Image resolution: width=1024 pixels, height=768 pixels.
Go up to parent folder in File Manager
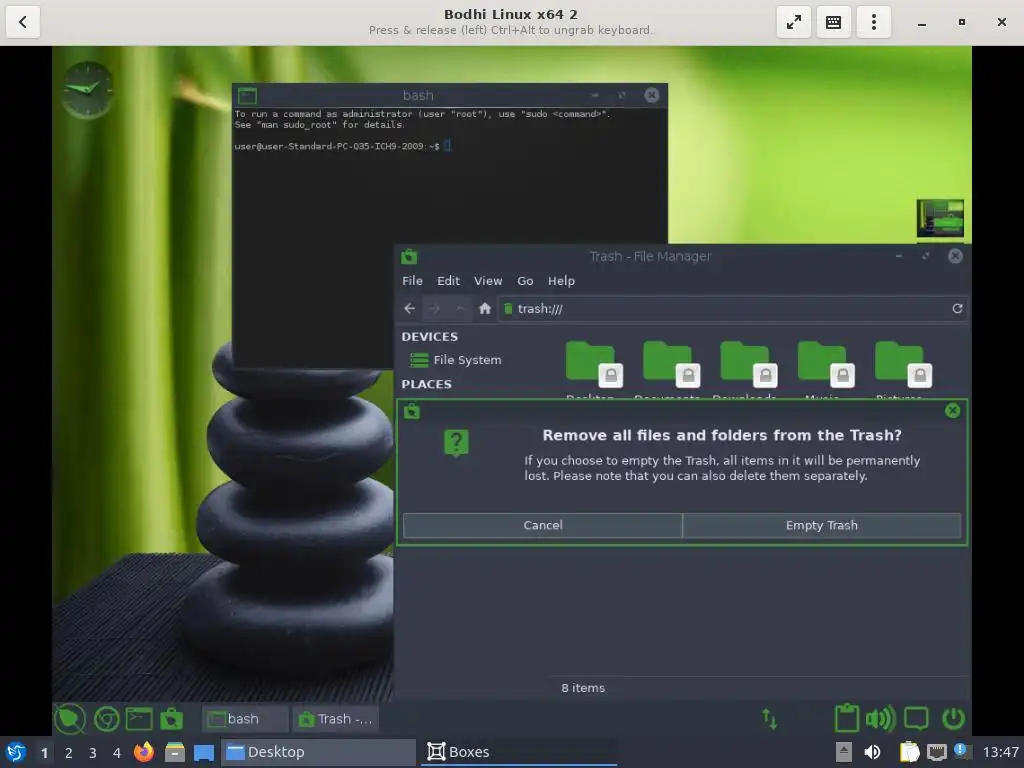click(460, 308)
